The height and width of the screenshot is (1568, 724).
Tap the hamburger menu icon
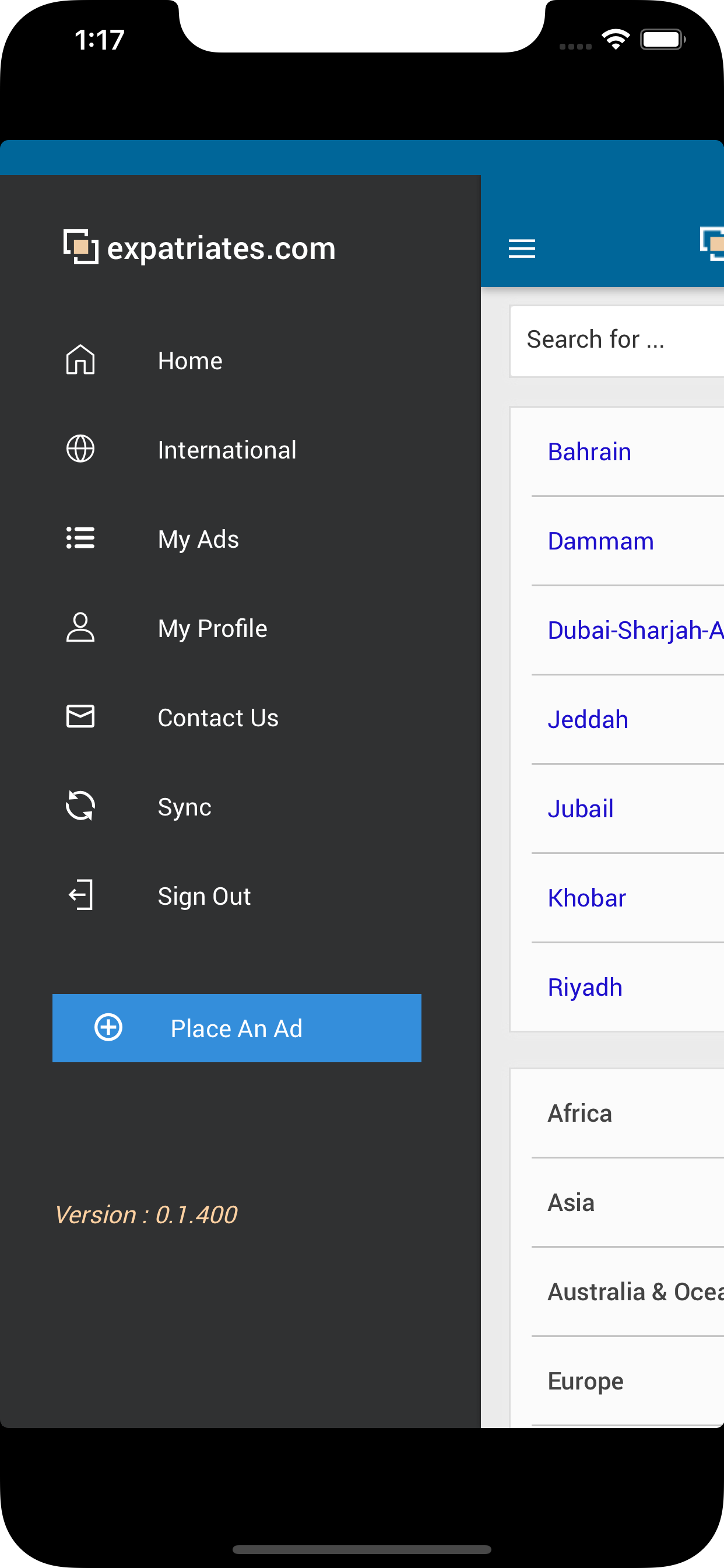click(522, 249)
